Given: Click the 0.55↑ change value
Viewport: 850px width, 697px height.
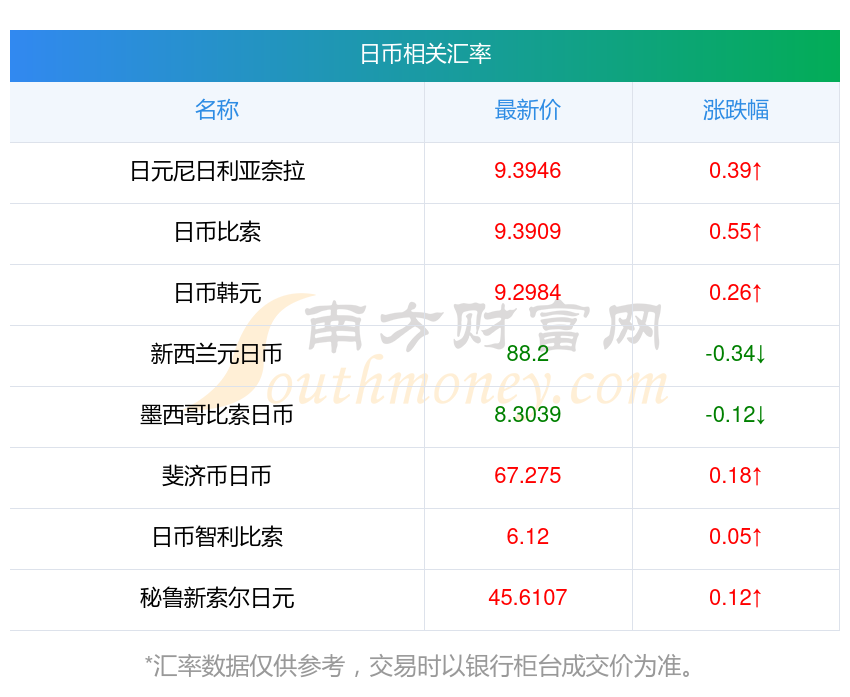Looking at the screenshot, I should coord(736,232).
